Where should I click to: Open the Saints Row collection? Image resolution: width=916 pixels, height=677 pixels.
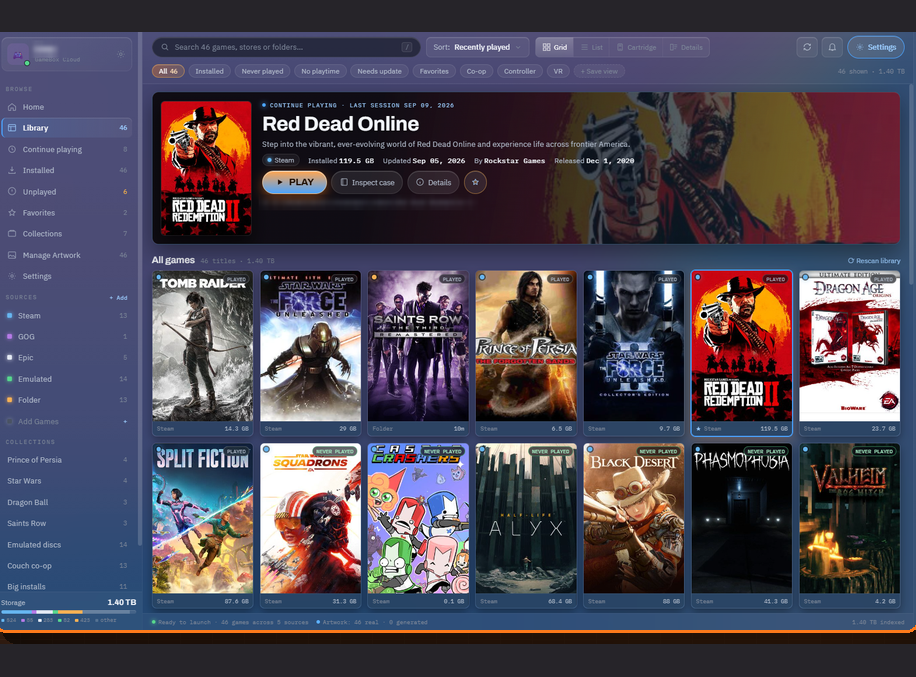[67, 523]
